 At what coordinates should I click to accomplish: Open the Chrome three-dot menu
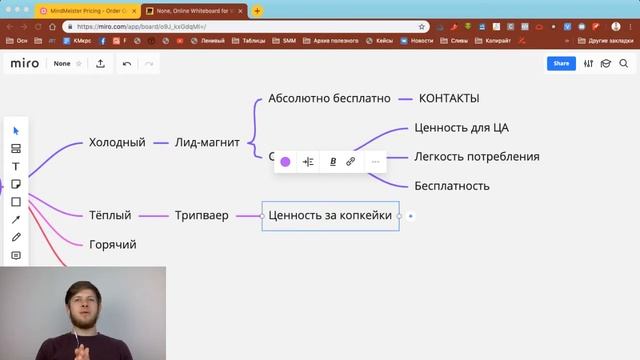pyautogui.click(x=631, y=27)
